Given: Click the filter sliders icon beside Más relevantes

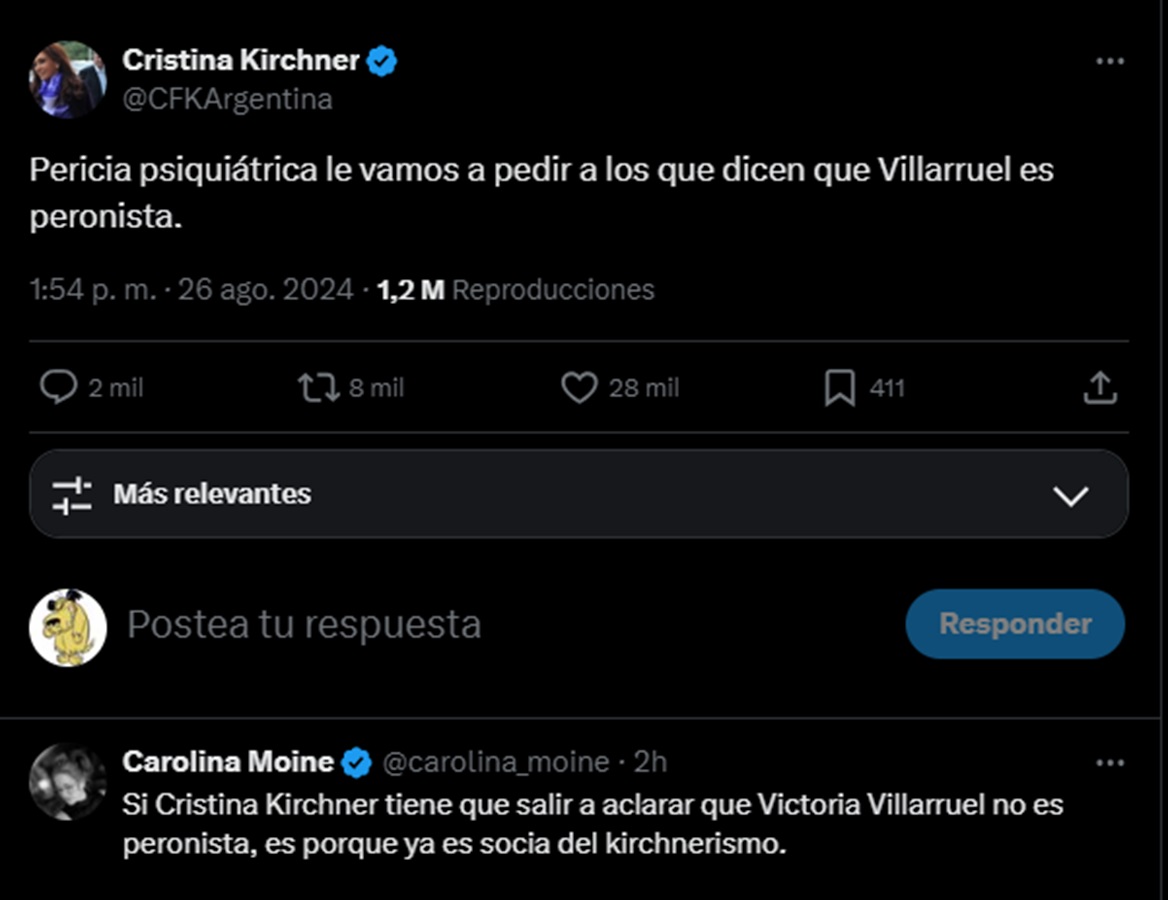Looking at the screenshot, I should coord(72,495).
